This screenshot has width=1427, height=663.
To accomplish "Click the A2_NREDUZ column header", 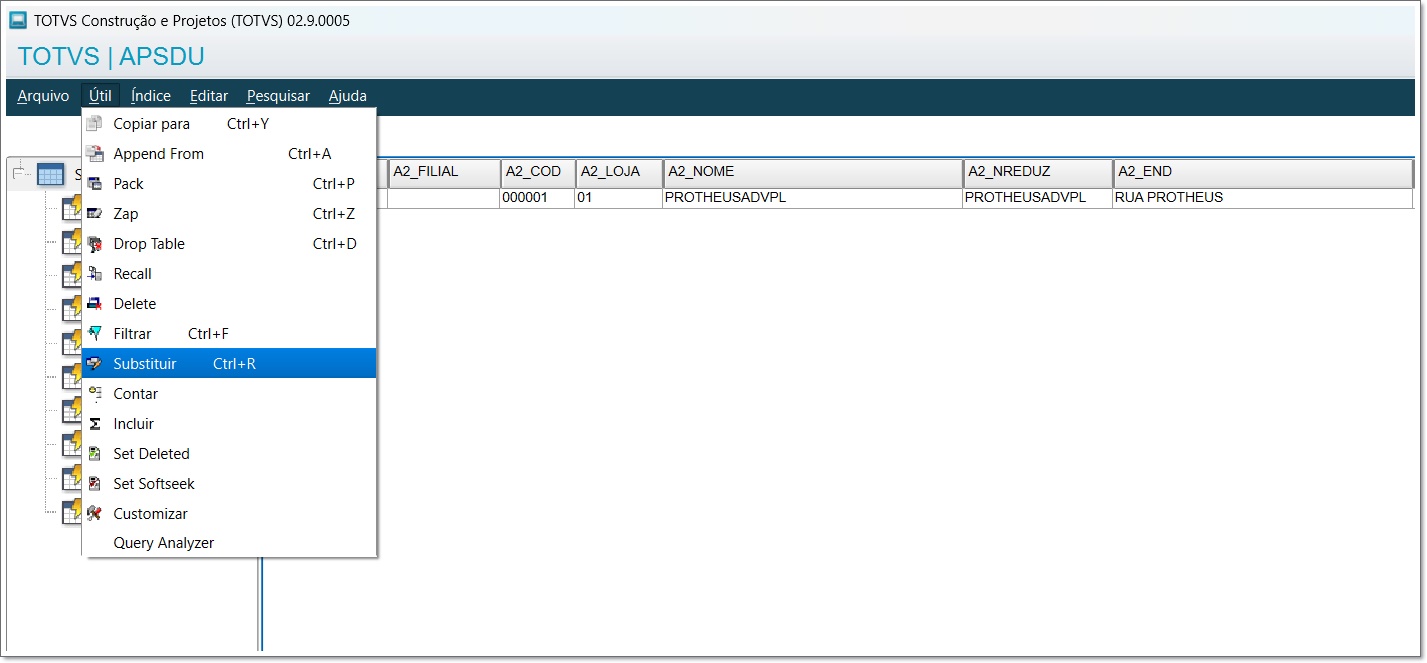I will (1038, 173).
